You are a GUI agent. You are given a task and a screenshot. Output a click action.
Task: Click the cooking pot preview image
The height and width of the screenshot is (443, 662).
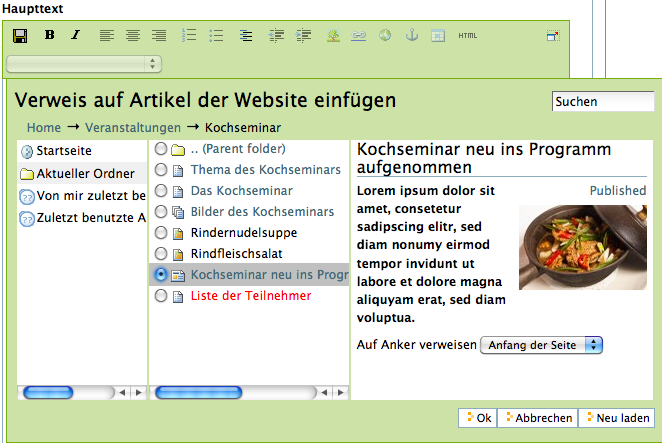tap(583, 247)
